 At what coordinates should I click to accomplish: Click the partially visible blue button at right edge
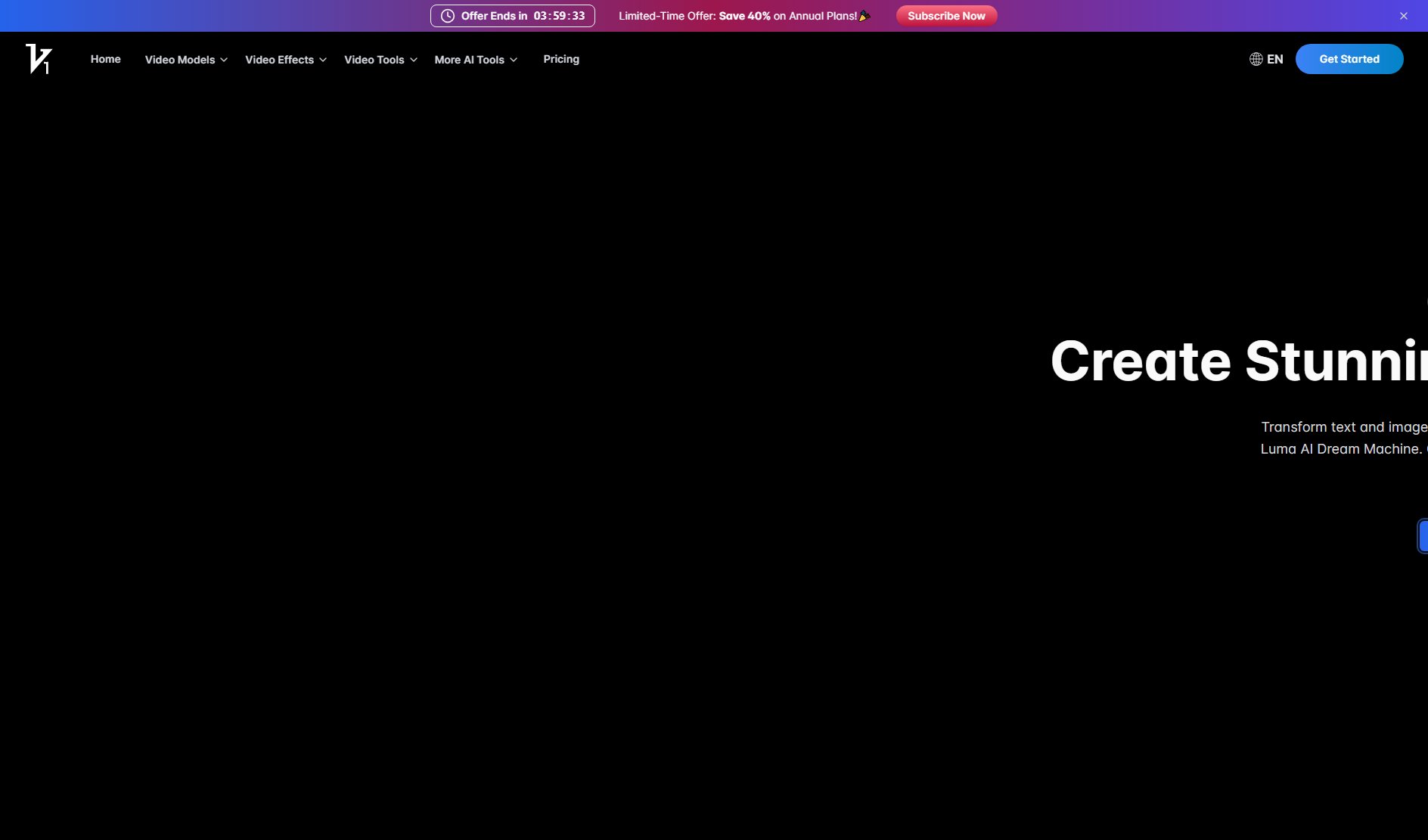click(1424, 535)
